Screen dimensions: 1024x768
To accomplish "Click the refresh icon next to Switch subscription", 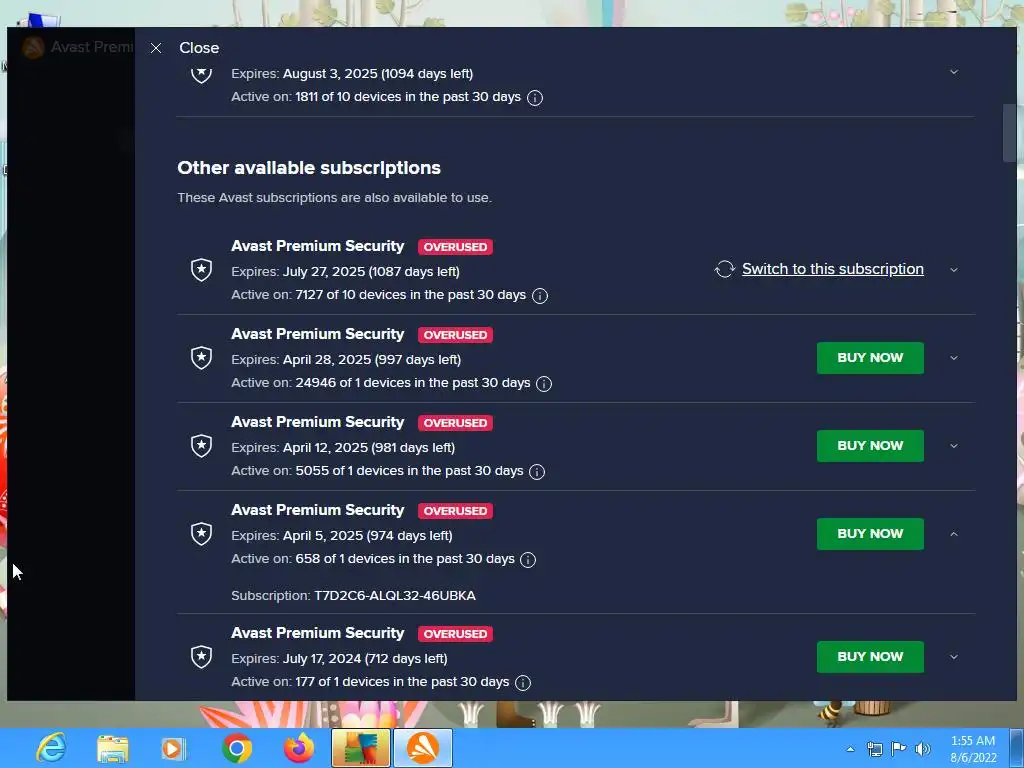I will tap(724, 269).
